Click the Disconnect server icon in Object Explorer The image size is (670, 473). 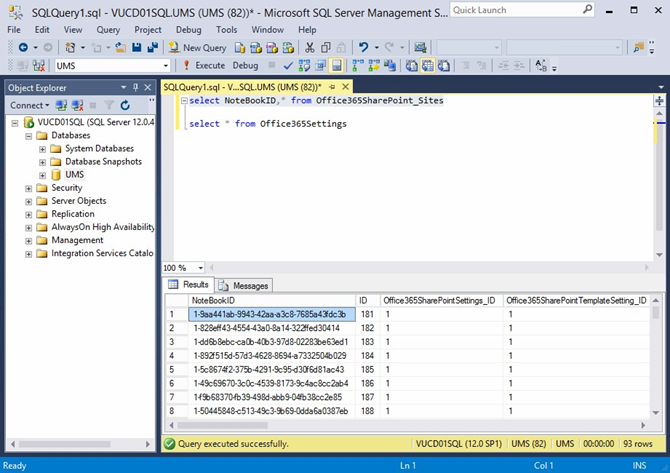coord(76,105)
